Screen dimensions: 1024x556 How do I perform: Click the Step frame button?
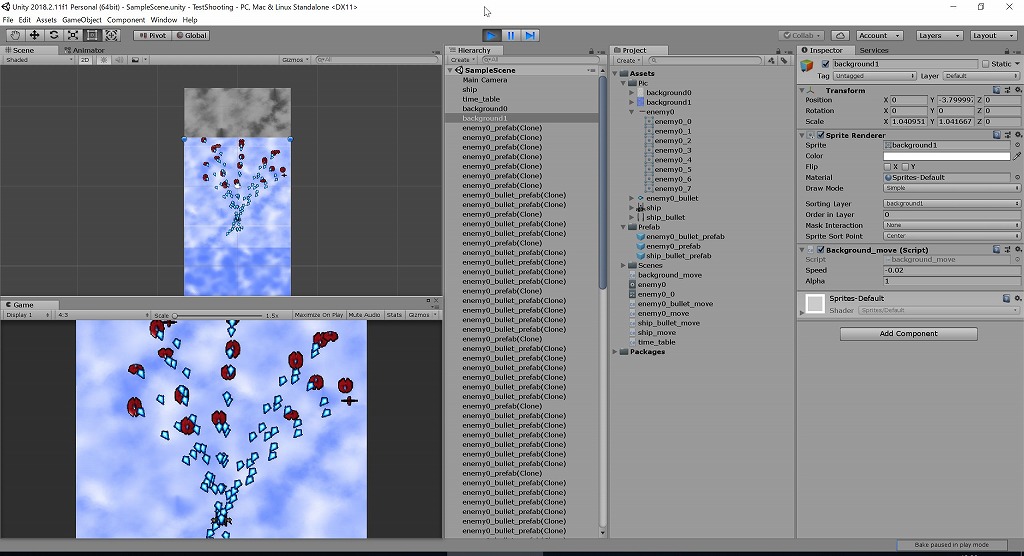pyautogui.click(x=531, y=35)
